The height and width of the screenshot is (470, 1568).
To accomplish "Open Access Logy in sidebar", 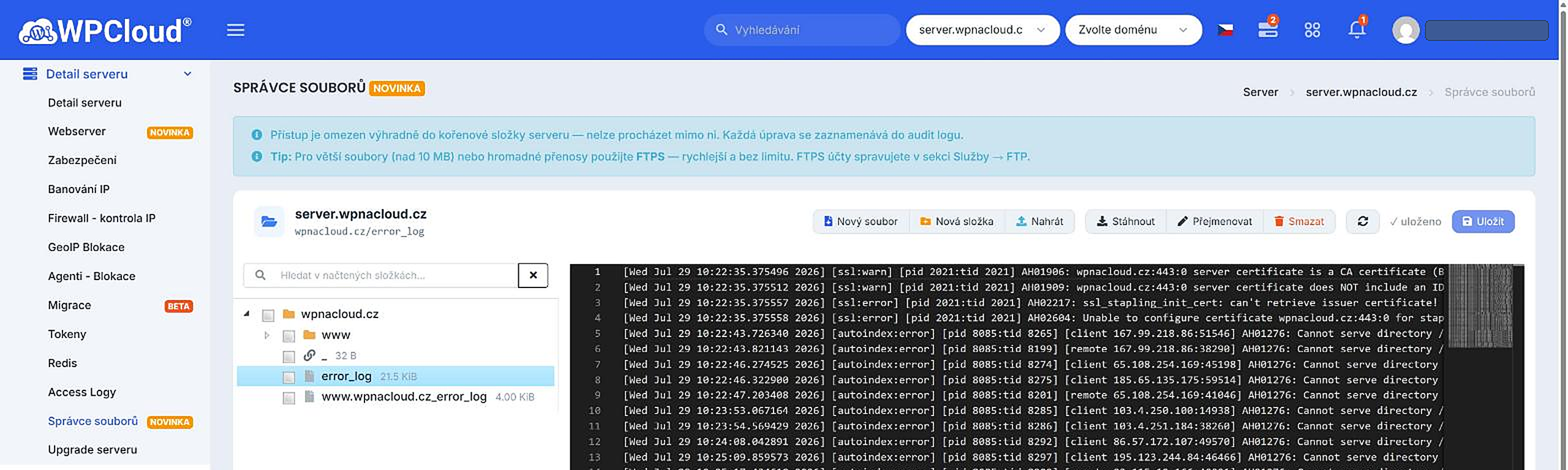I will [81, 392].
